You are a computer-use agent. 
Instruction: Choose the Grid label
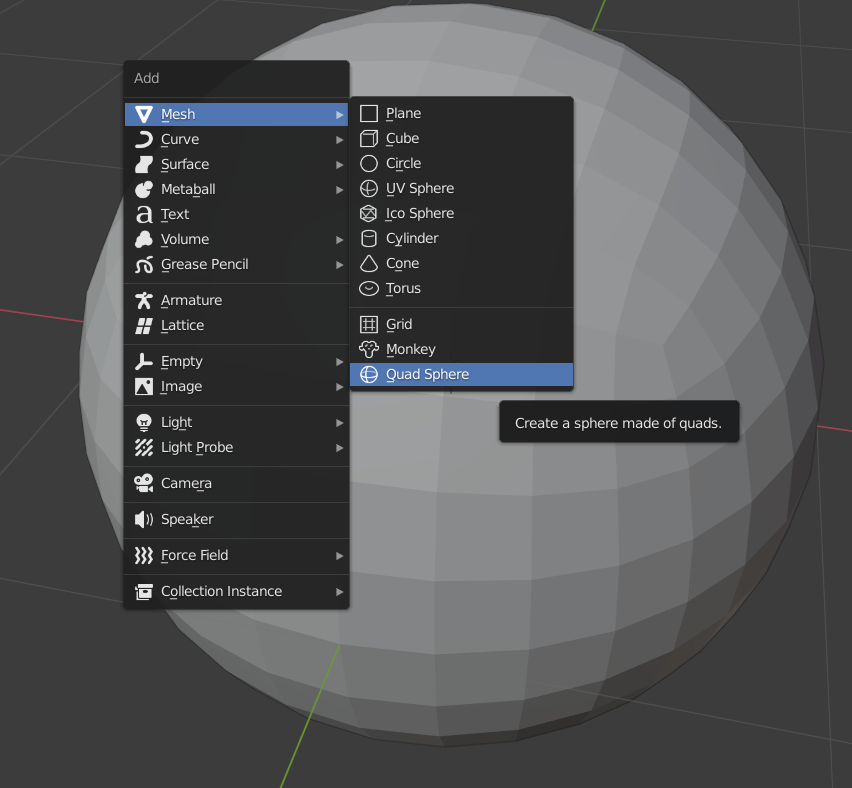399,324
